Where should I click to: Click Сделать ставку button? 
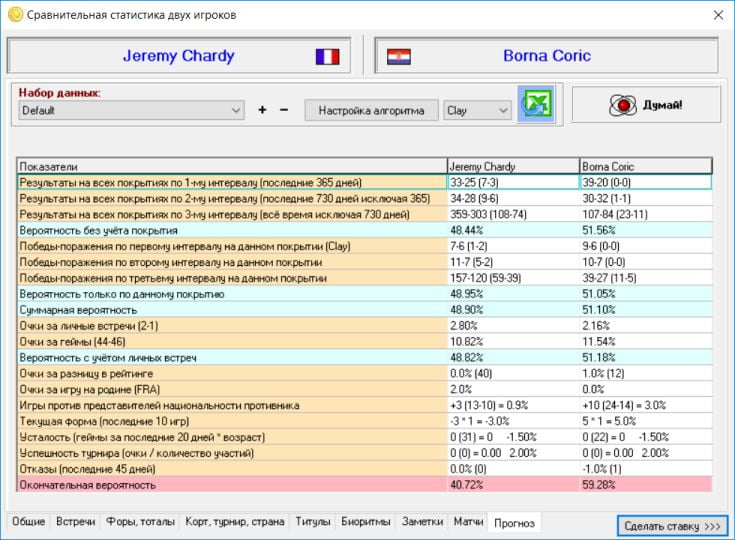pyautogui.click(x=672, y=525)
